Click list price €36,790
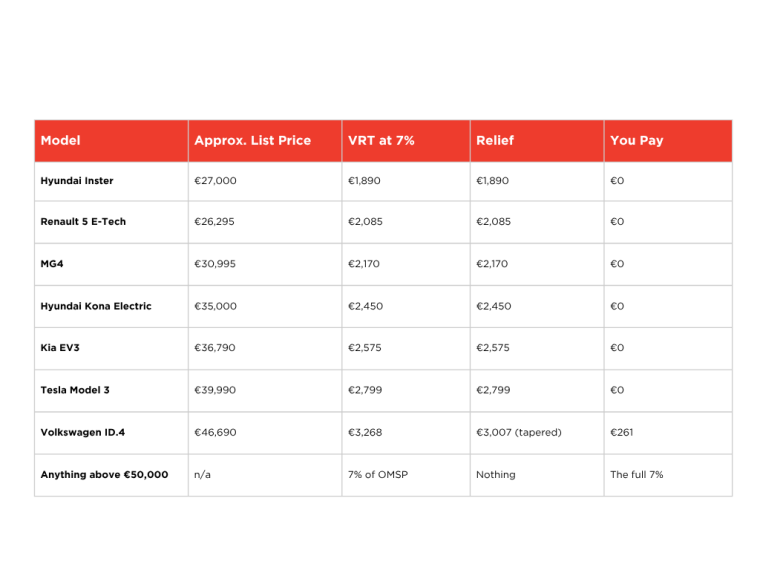Viewport: 760px width, 570px height. coord(215,348)
